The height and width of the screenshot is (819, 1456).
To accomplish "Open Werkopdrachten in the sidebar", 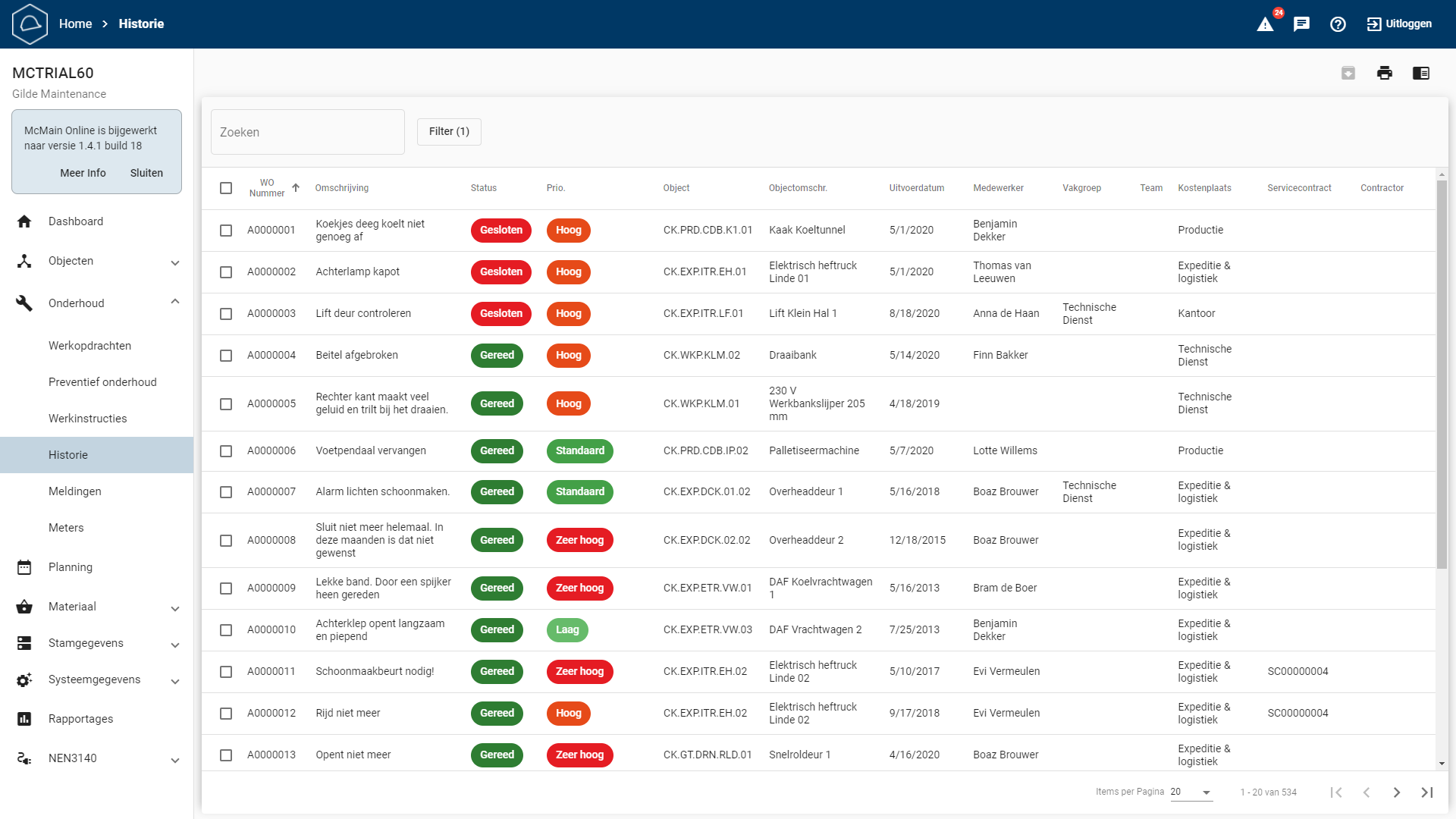I will pos(89,346).
